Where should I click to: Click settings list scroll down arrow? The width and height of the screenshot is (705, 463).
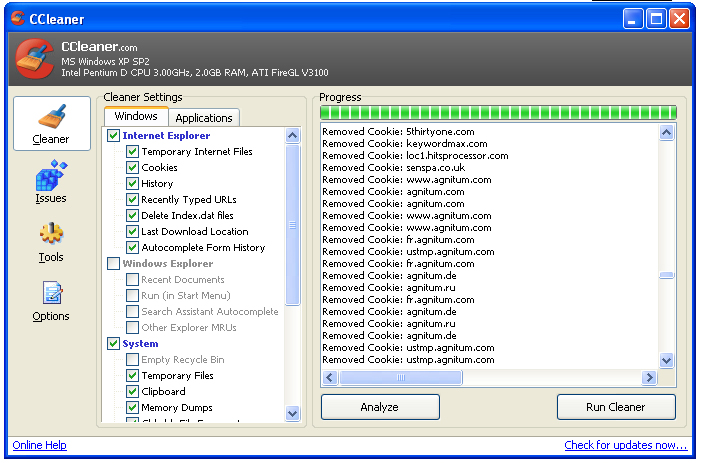(292, 413)
